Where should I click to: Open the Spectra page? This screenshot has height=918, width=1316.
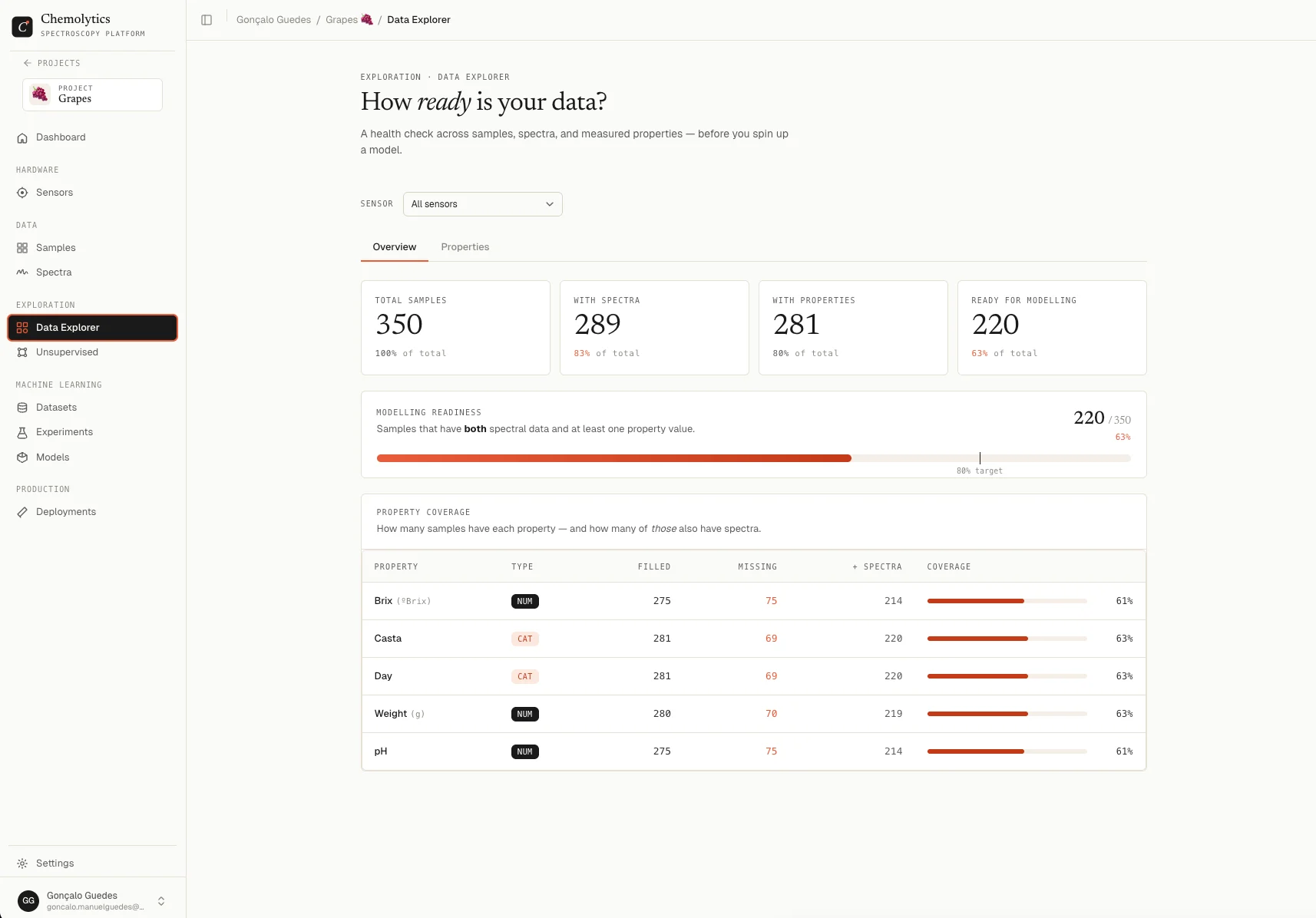92,272
